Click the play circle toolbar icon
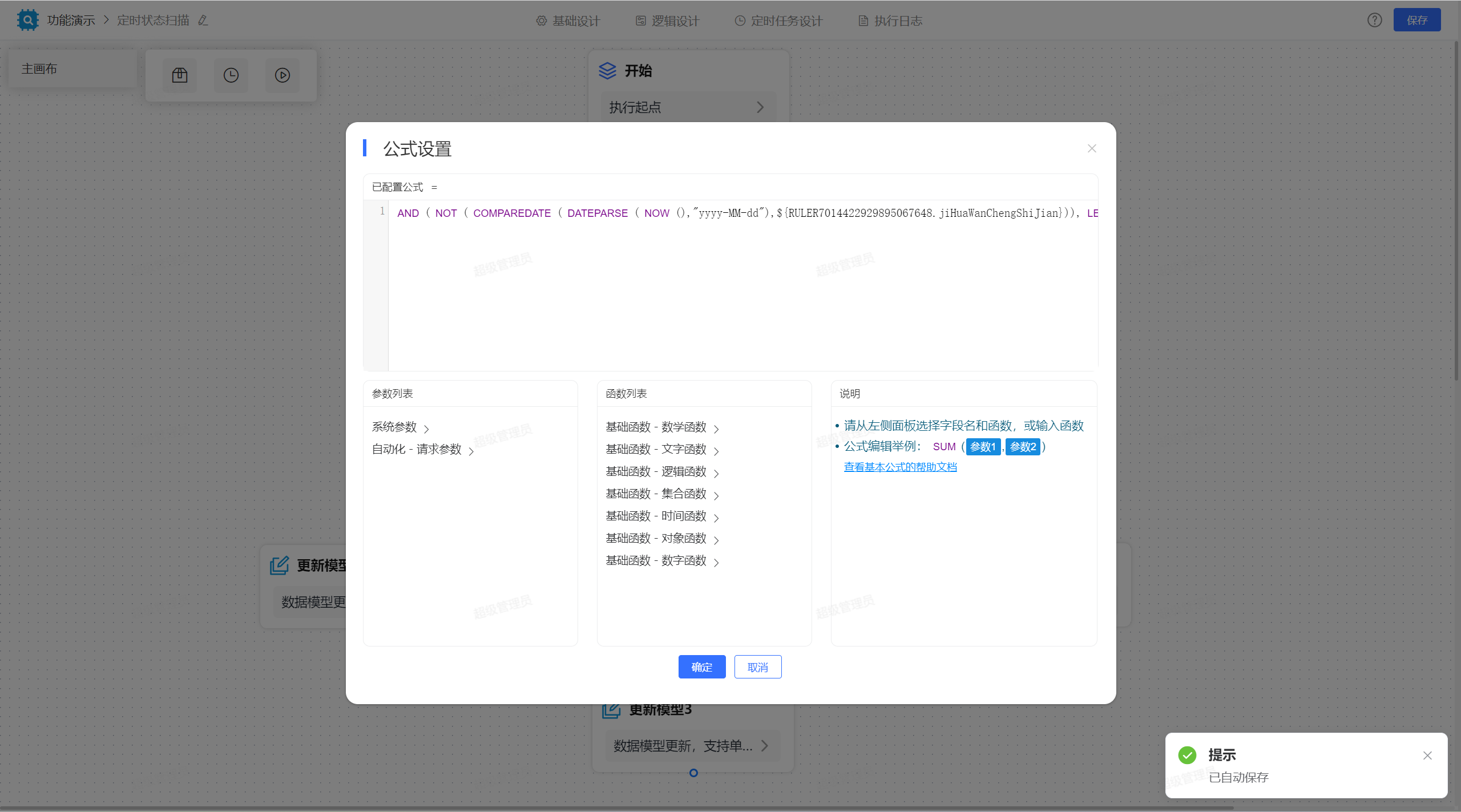 coord(282,75)
